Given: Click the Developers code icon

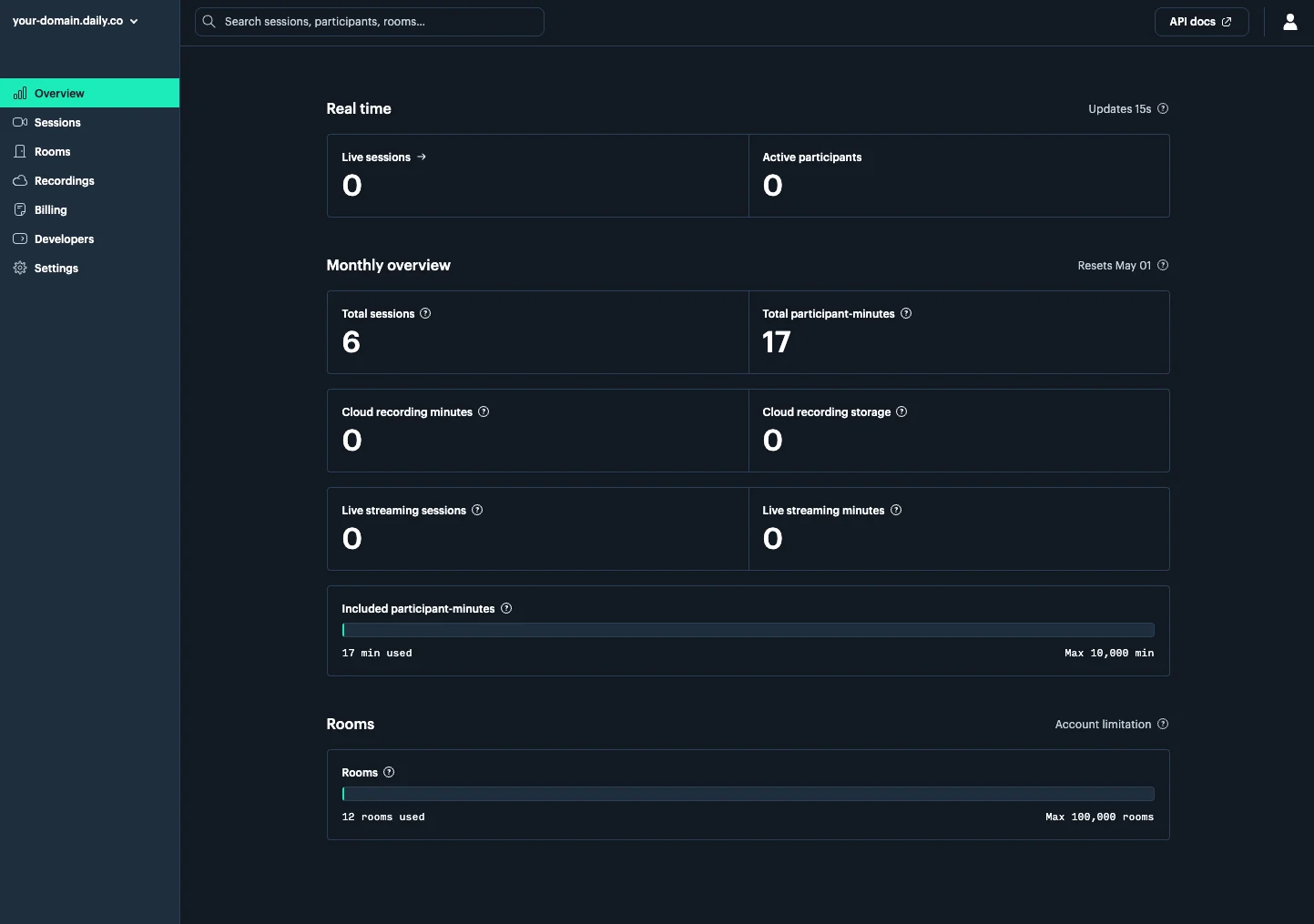Looking at the screenshot, I should 20,239.
